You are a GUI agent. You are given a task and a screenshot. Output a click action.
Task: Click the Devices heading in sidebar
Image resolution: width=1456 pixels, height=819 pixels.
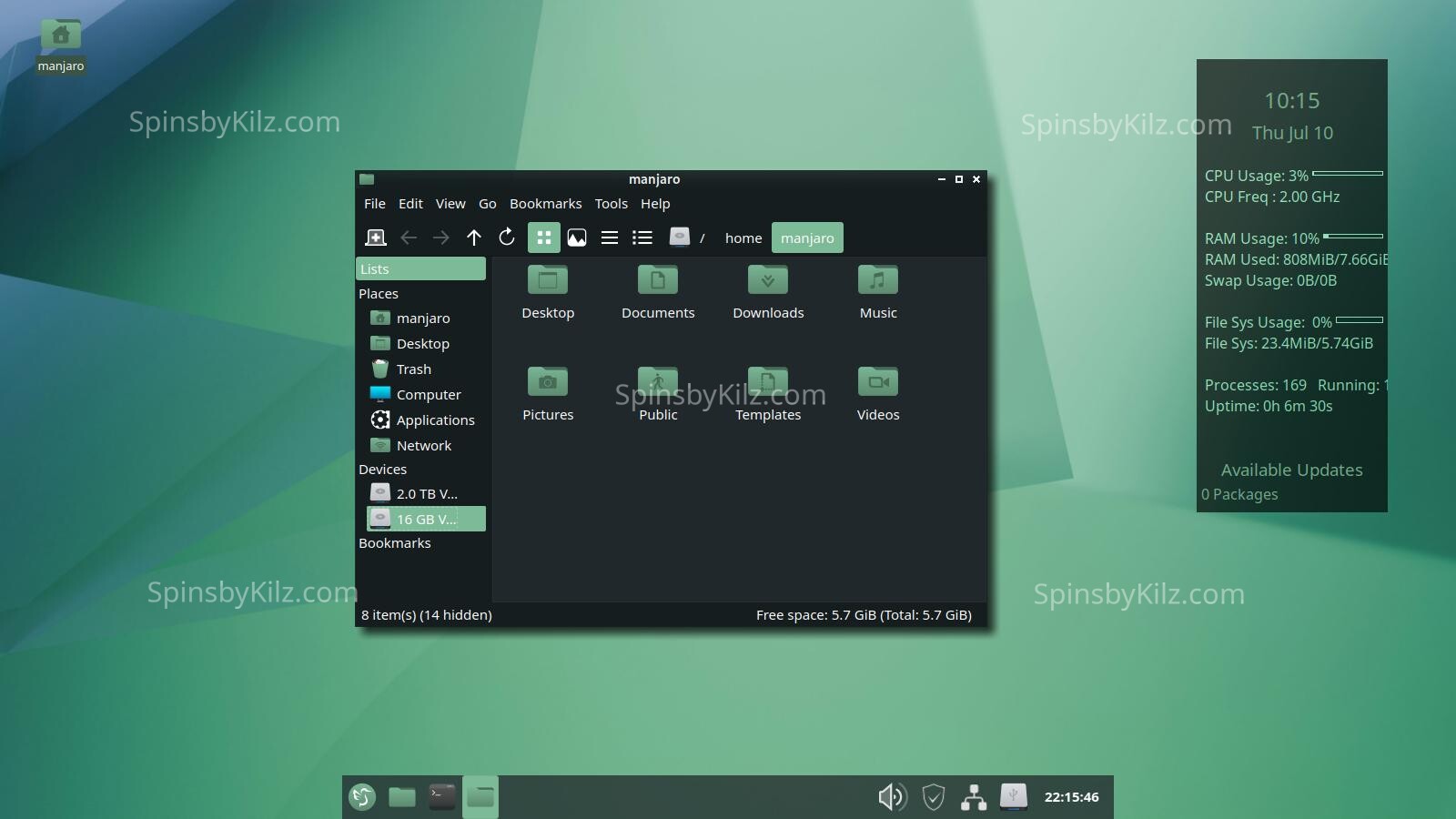383,470
